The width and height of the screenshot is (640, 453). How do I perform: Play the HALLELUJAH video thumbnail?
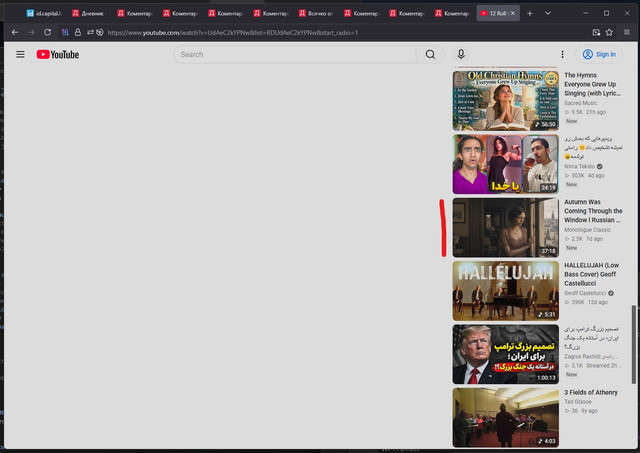pyautogui.click(x=505, y=291)
